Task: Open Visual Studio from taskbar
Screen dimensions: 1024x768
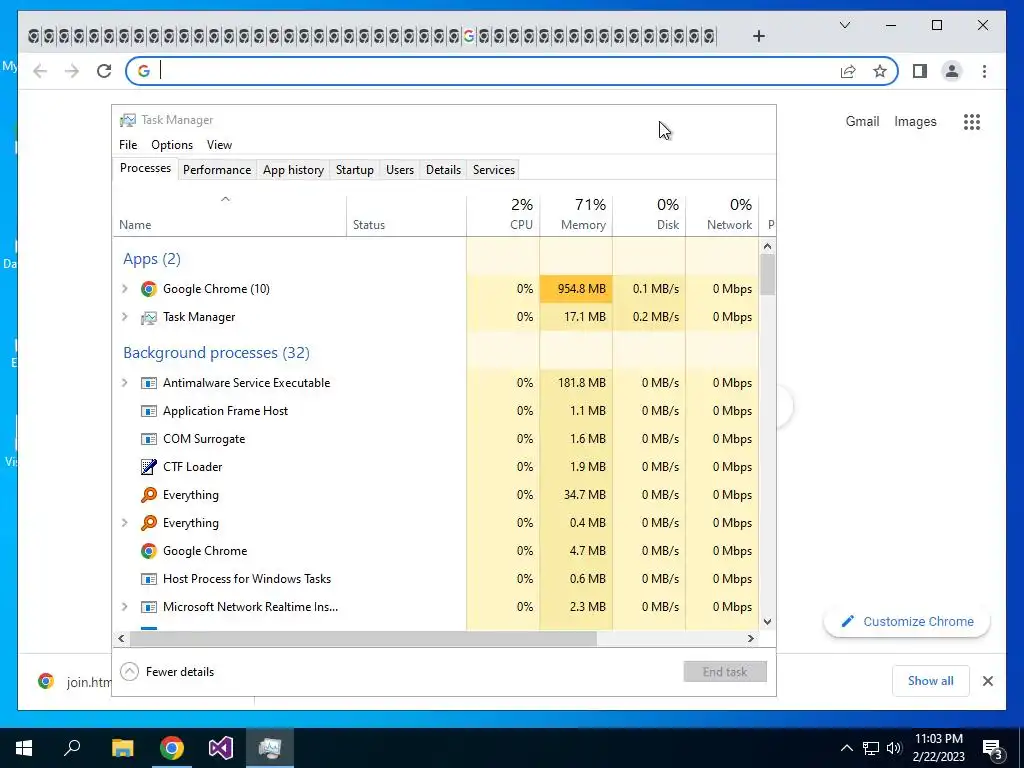Action: tap(221, 748)
